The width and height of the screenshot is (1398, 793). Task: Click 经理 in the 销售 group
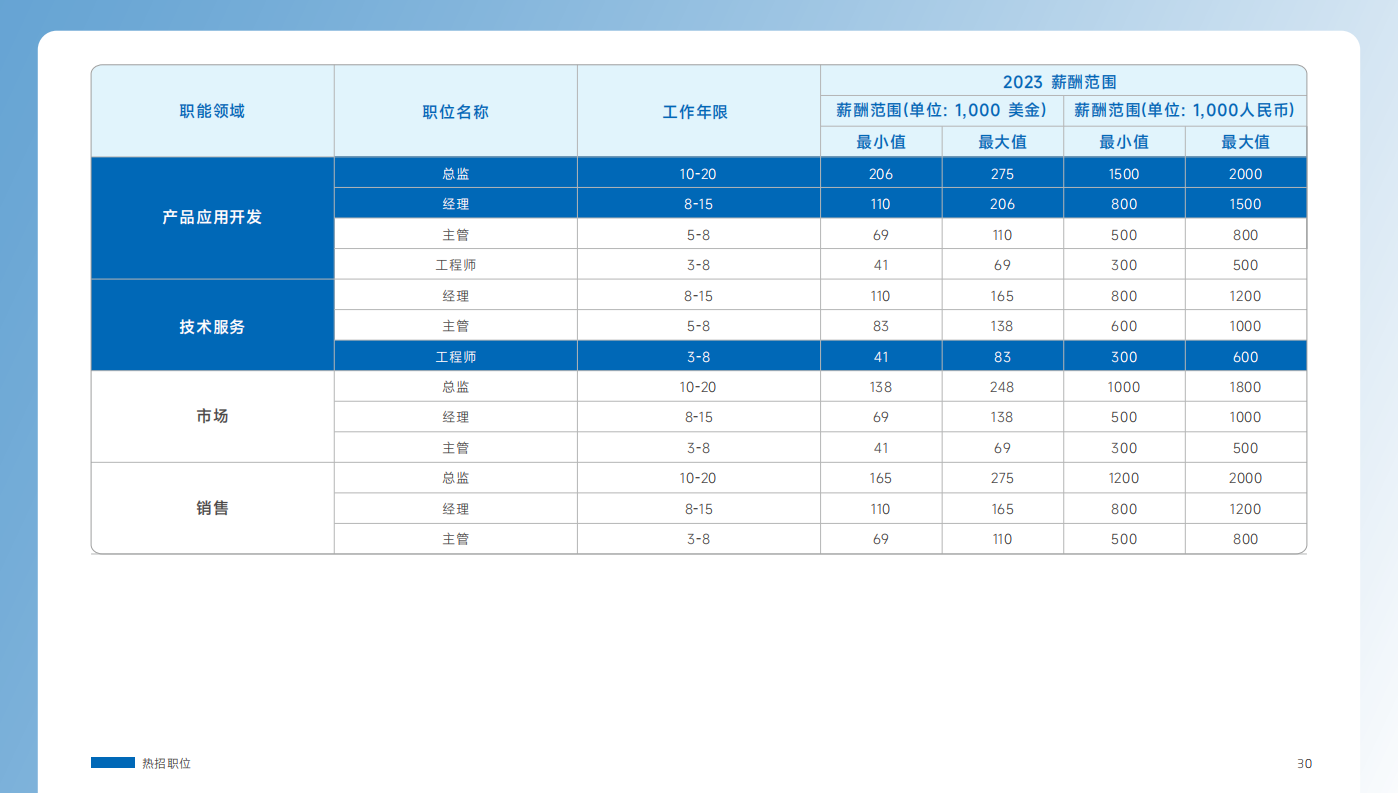(456, 508)
